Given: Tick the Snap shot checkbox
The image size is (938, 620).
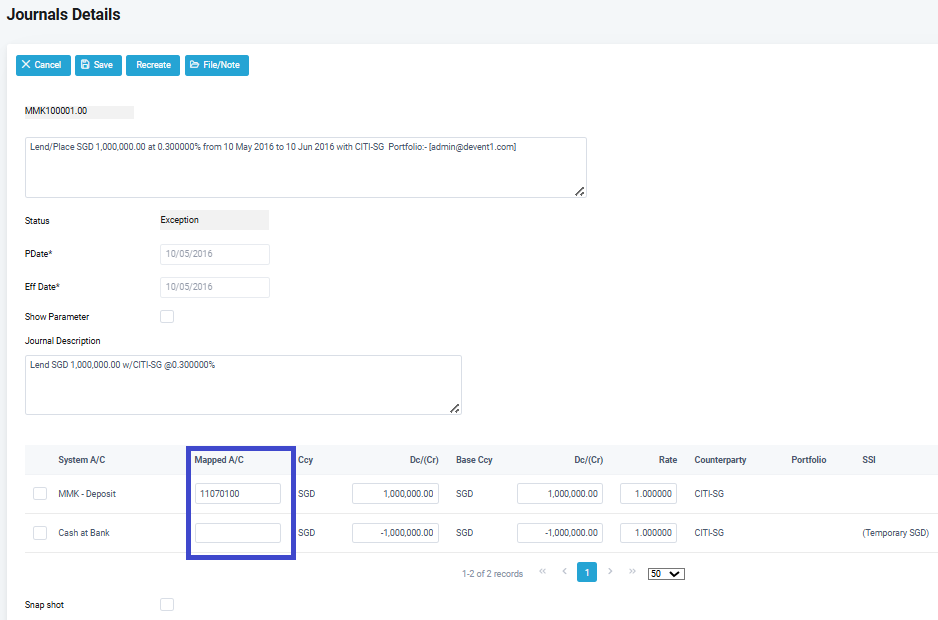Looking at the screenshot, I should [x=167, y=605].
